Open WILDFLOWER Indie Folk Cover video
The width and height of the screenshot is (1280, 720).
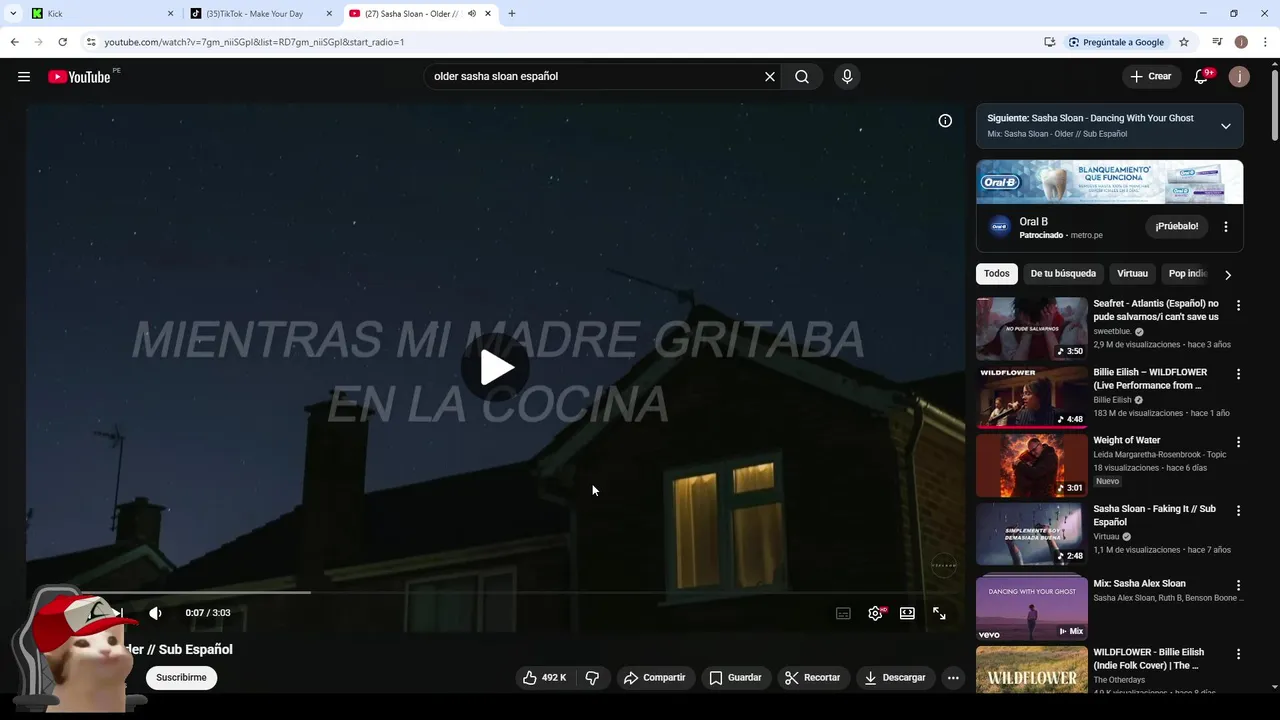[1031, 669]
